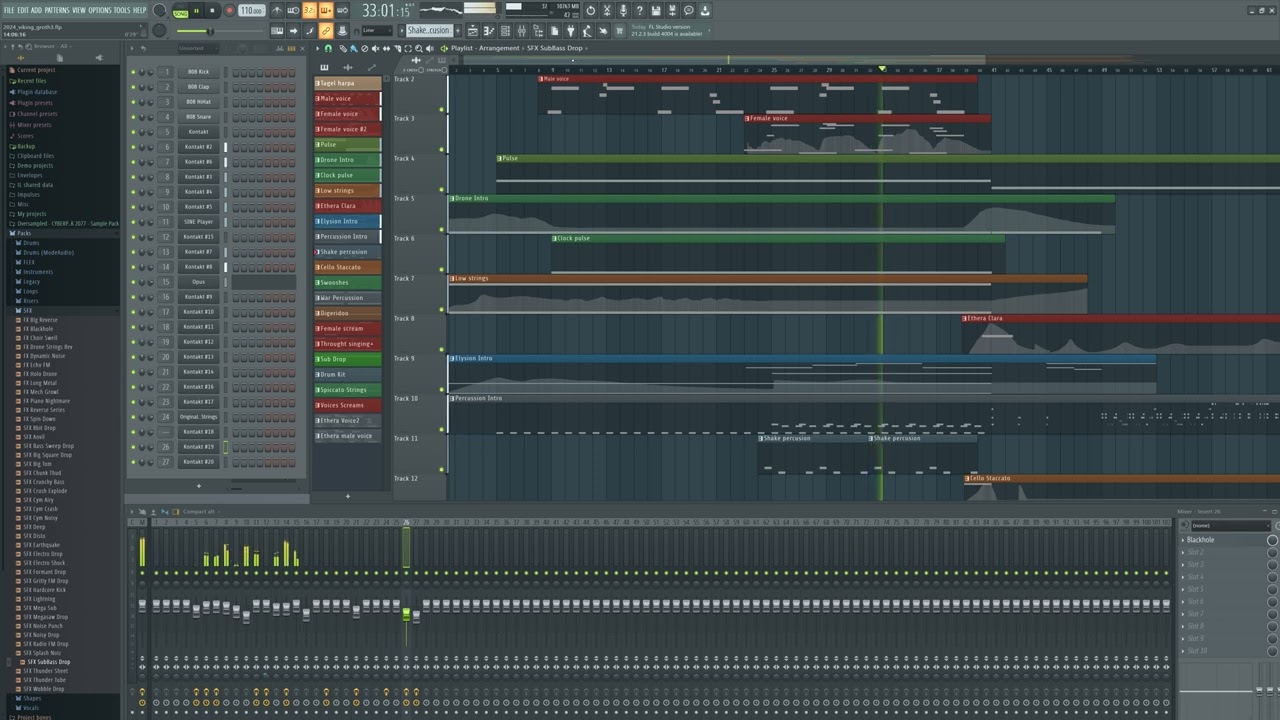Click the tempo field showing 110

pos(251,11)
